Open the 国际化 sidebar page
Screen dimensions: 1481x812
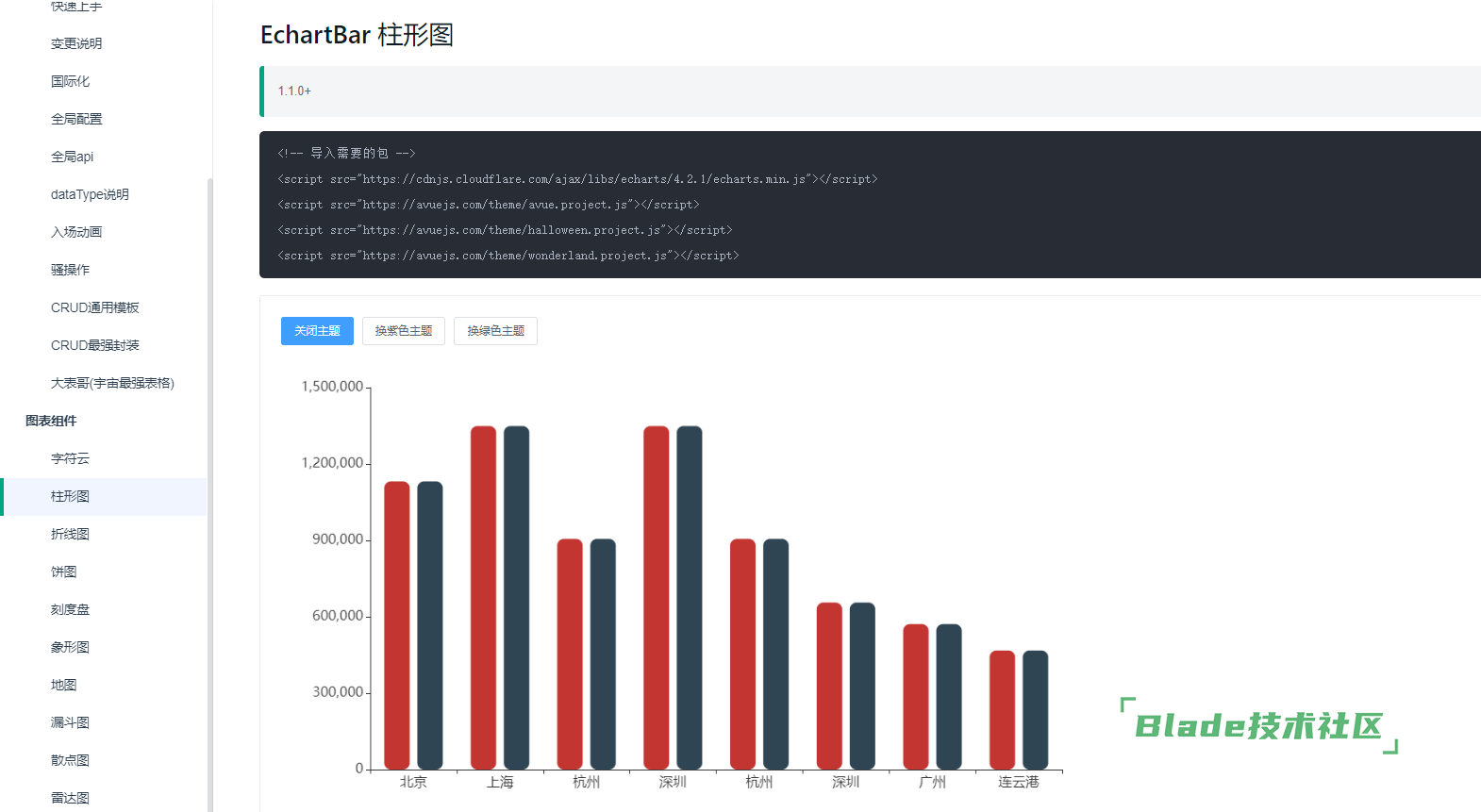point(71,81)
